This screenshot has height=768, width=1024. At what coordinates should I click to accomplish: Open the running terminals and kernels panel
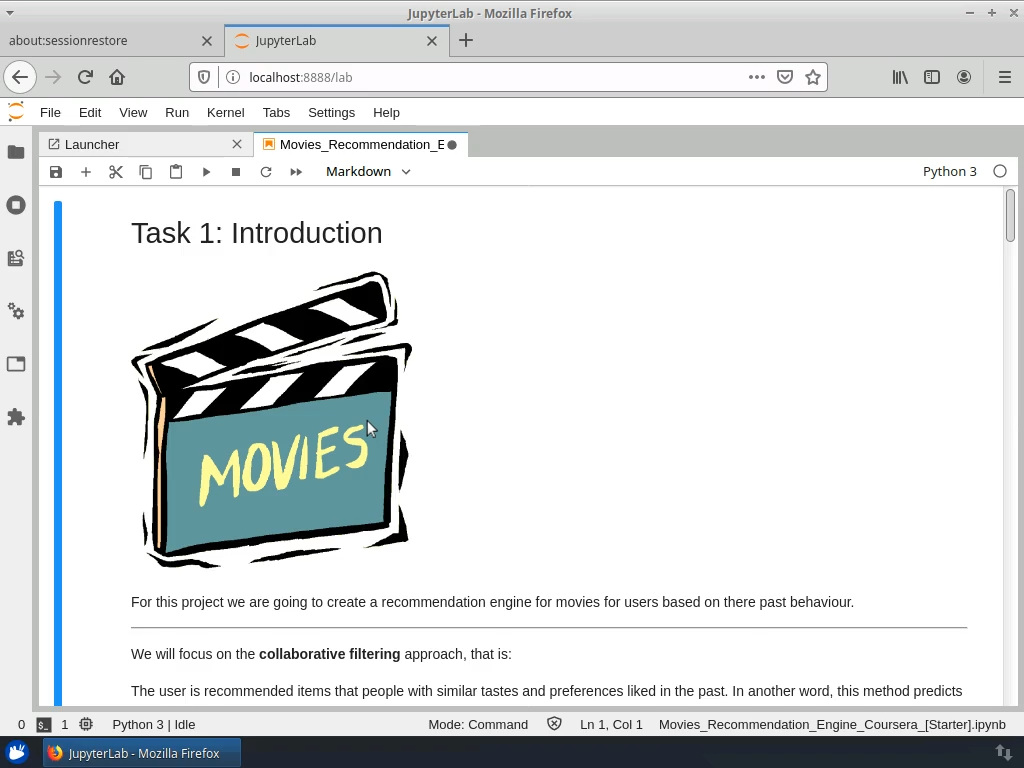click(x=16, y=205)
